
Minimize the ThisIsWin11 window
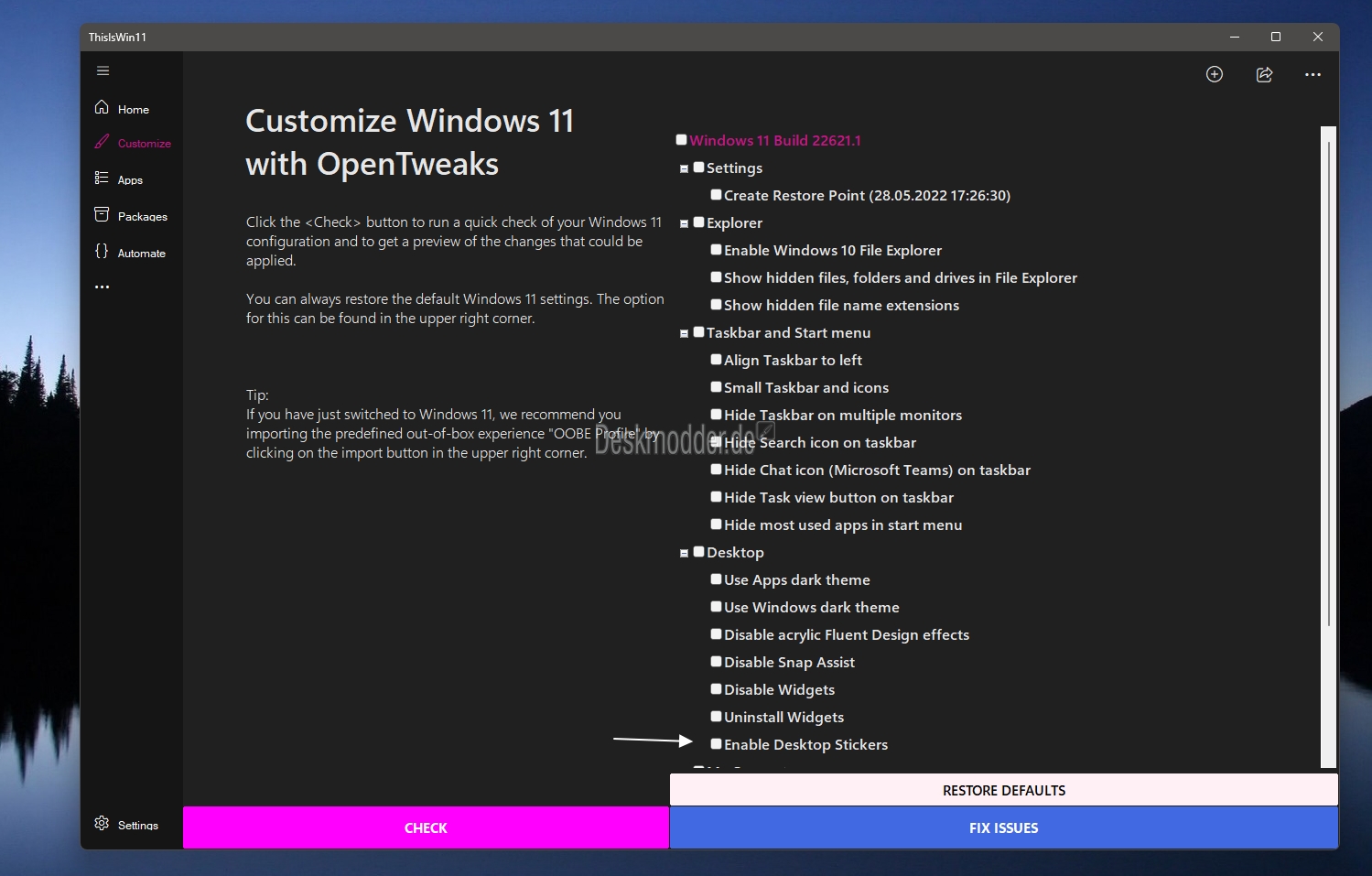click(1234, 37)
